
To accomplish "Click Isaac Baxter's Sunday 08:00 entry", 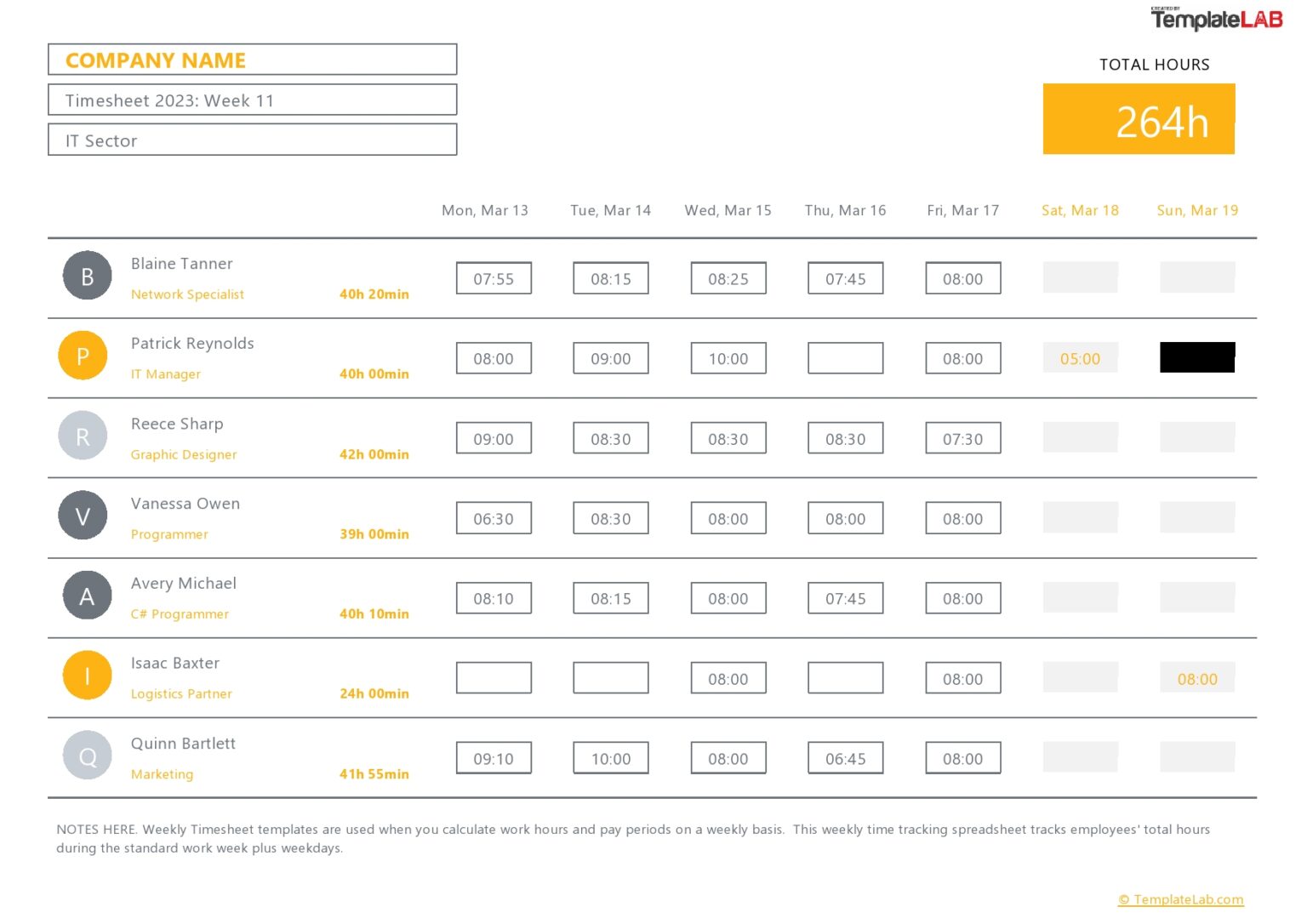I will [1197, 678].
